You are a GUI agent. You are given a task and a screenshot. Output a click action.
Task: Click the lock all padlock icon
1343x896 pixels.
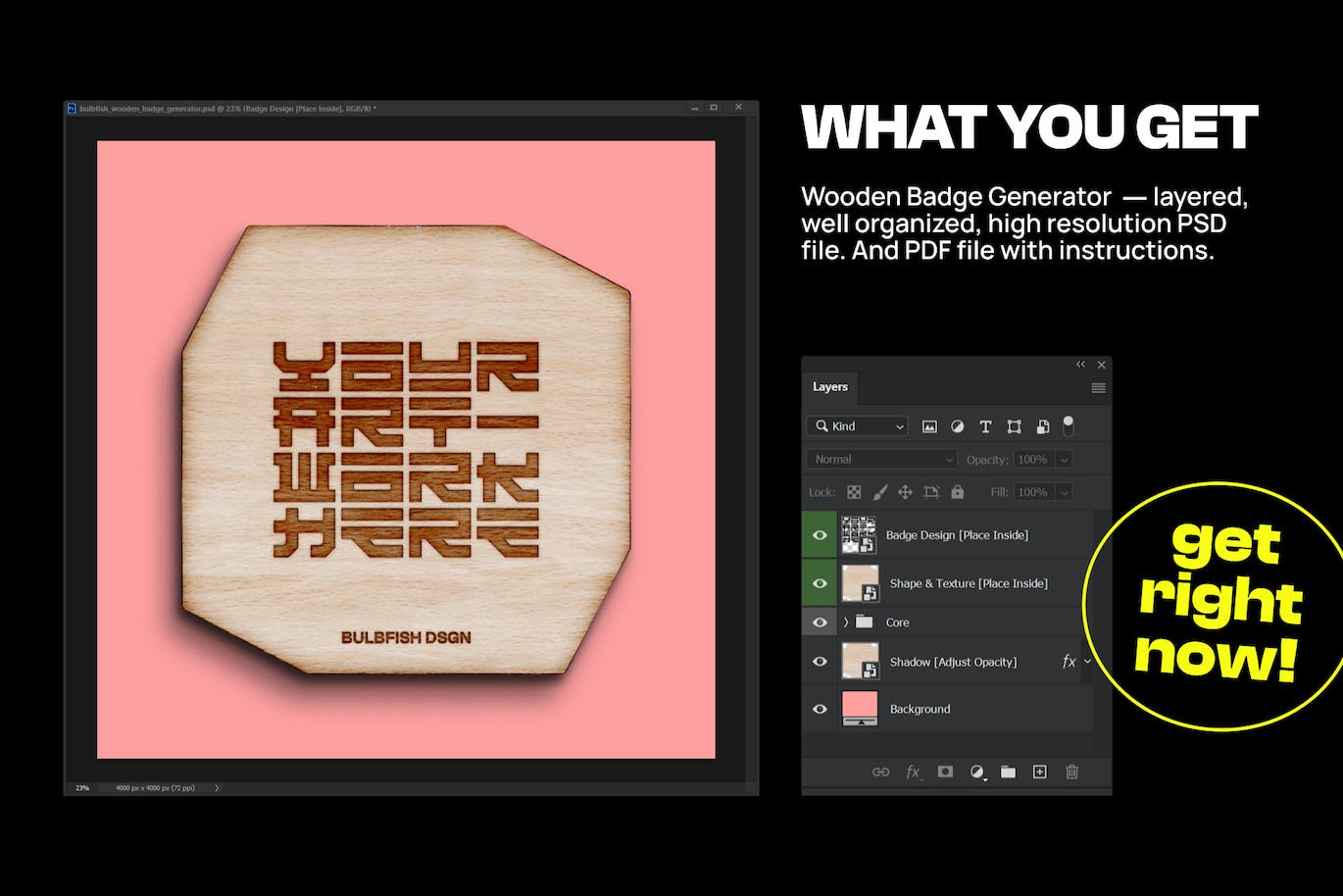pos(957,492)
